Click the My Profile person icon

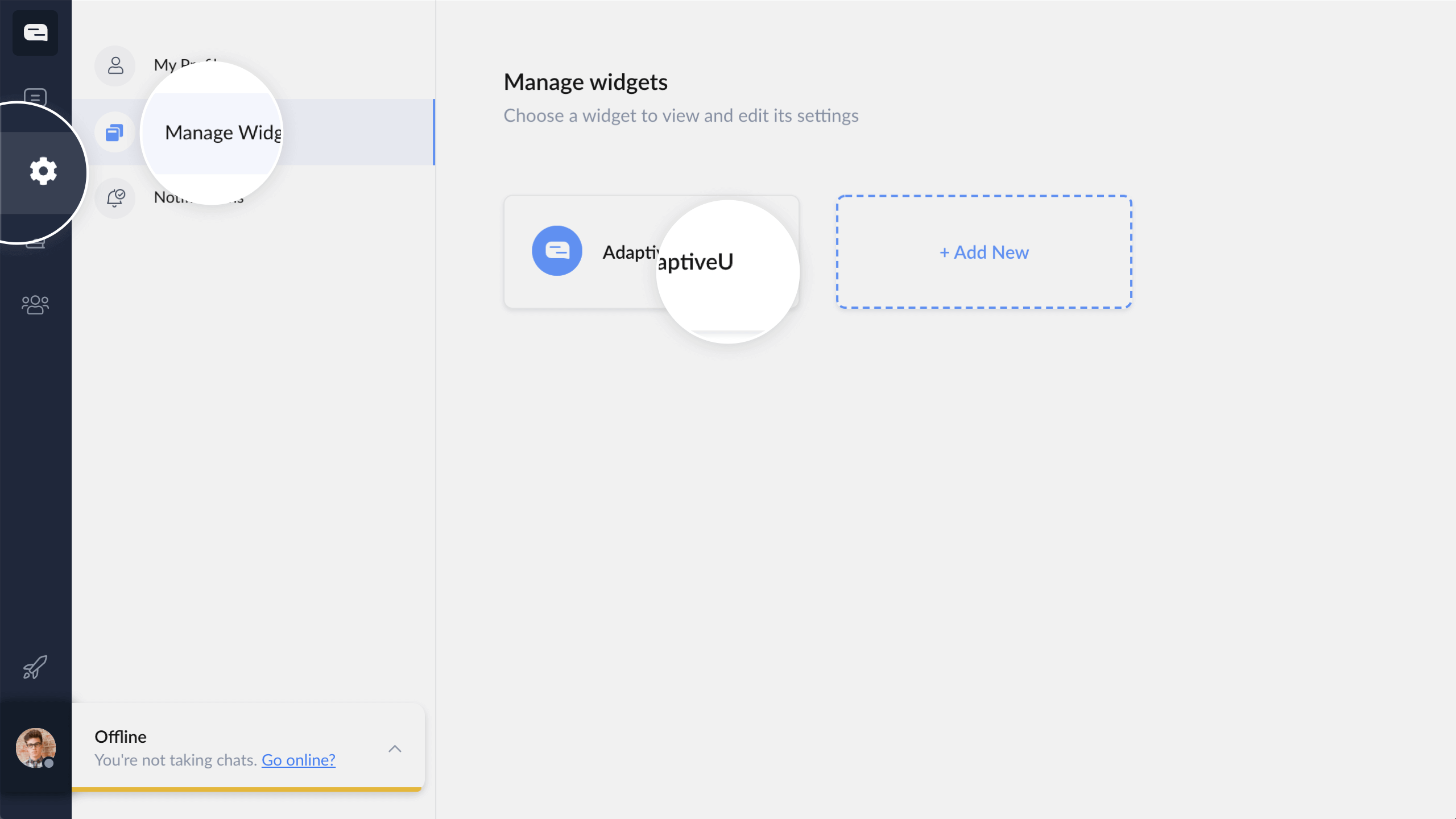pos(115,66)
